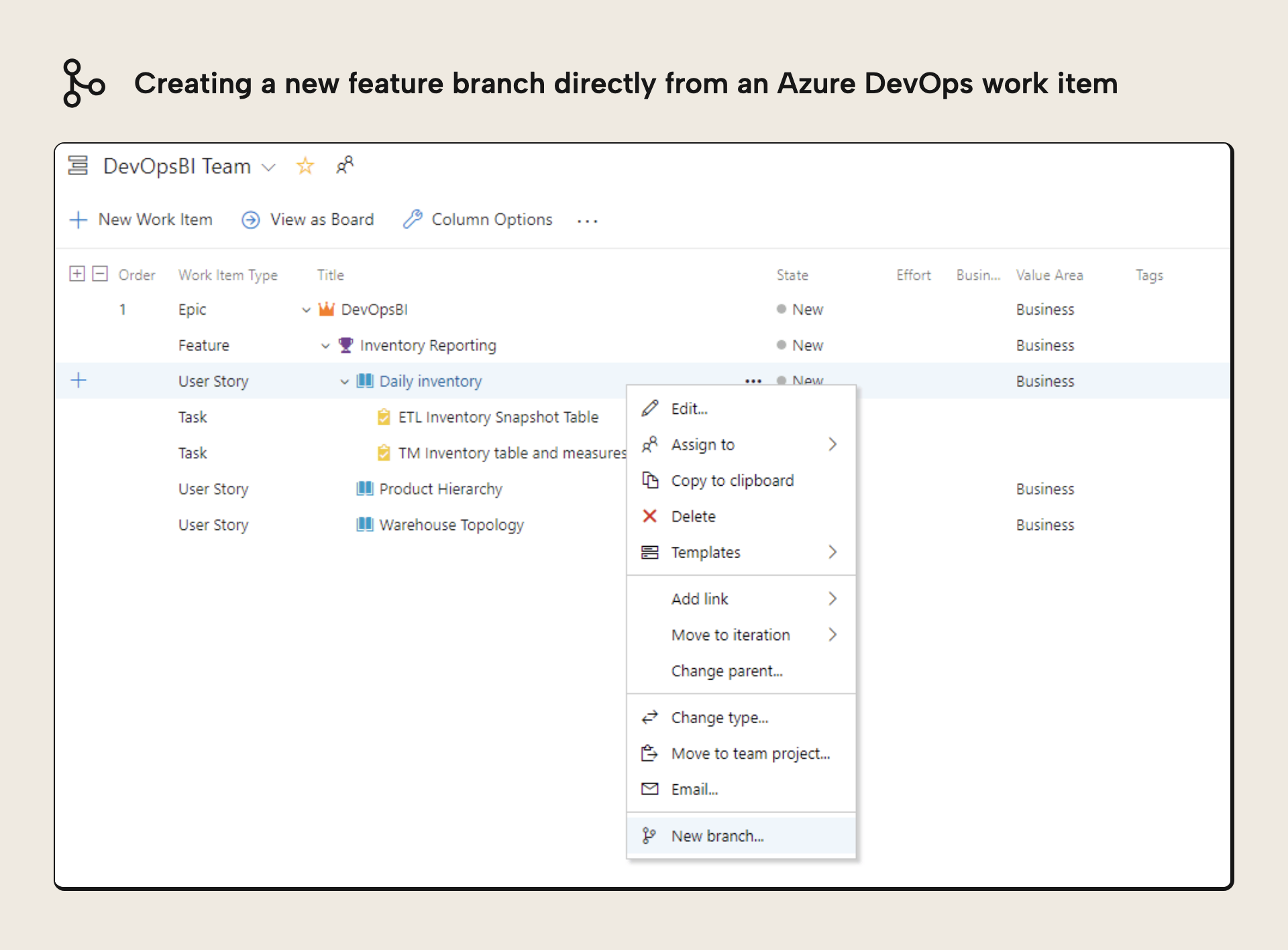Click the envelope icon beside Email
The image size is (1288, 950).
pos(650,789)
